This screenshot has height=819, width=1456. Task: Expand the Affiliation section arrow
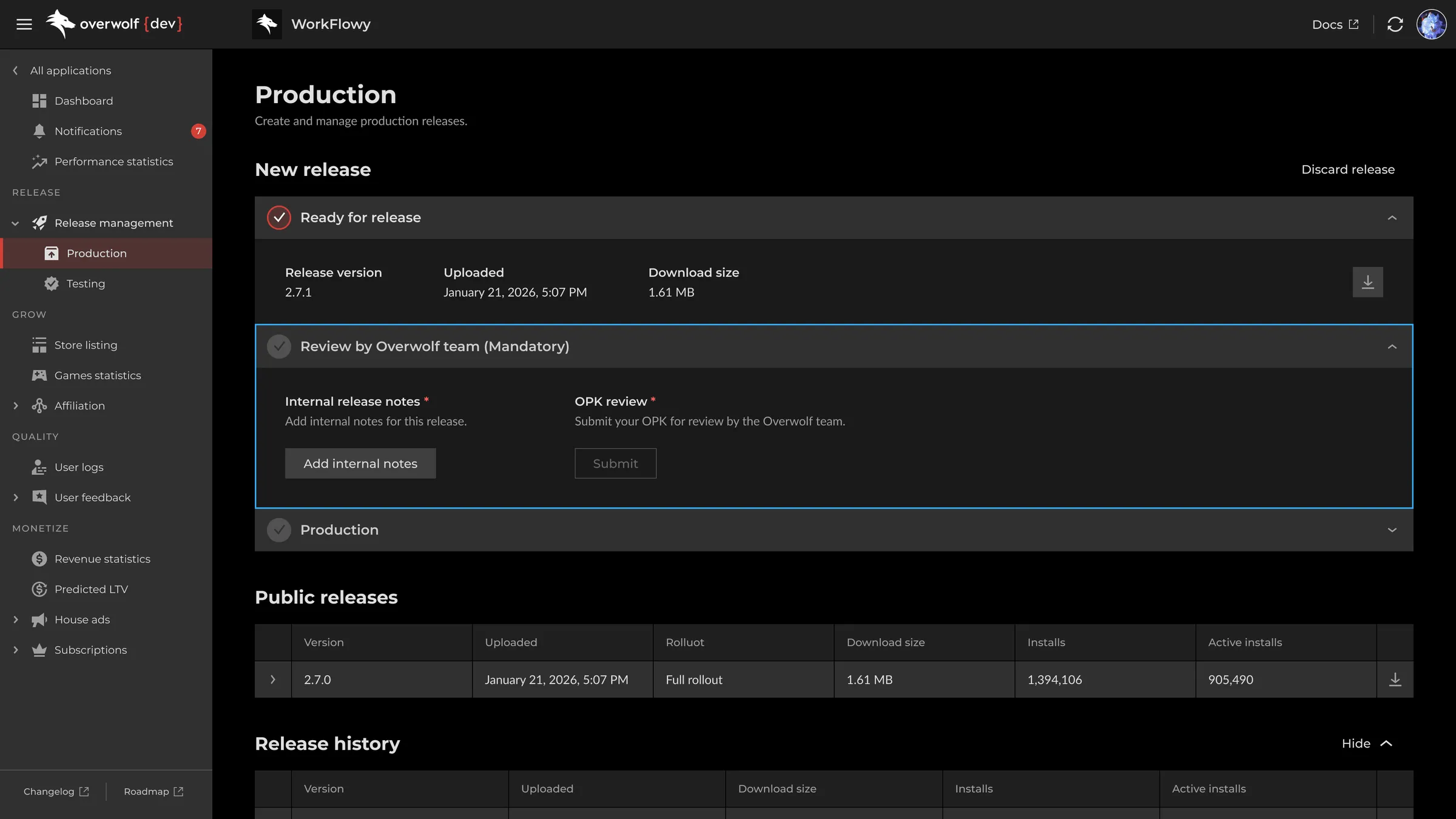(16, 406)
